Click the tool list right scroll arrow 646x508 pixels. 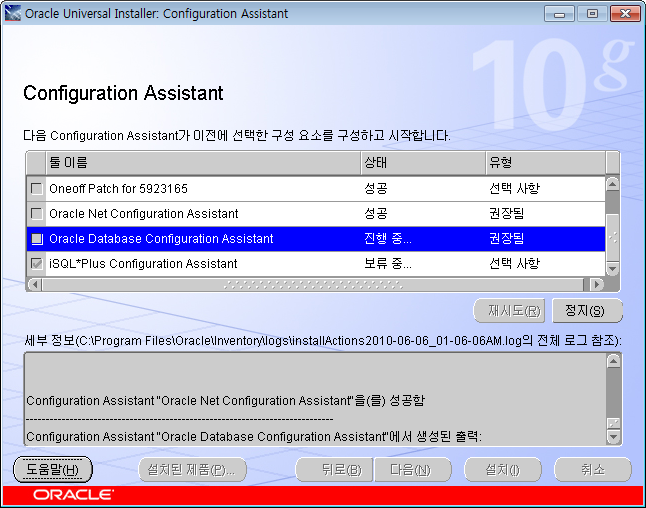click(x=597, y=284)
